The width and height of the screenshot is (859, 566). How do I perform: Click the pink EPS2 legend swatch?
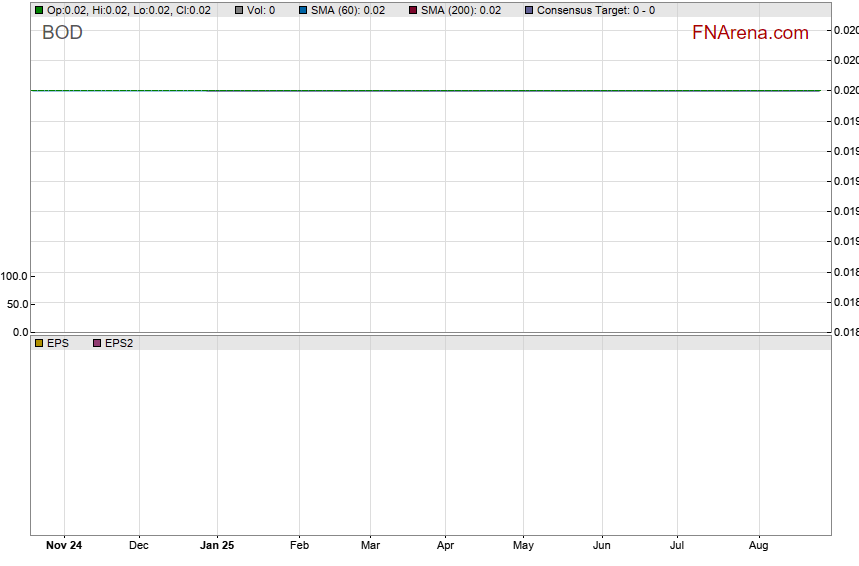click(x=97, y=343)
